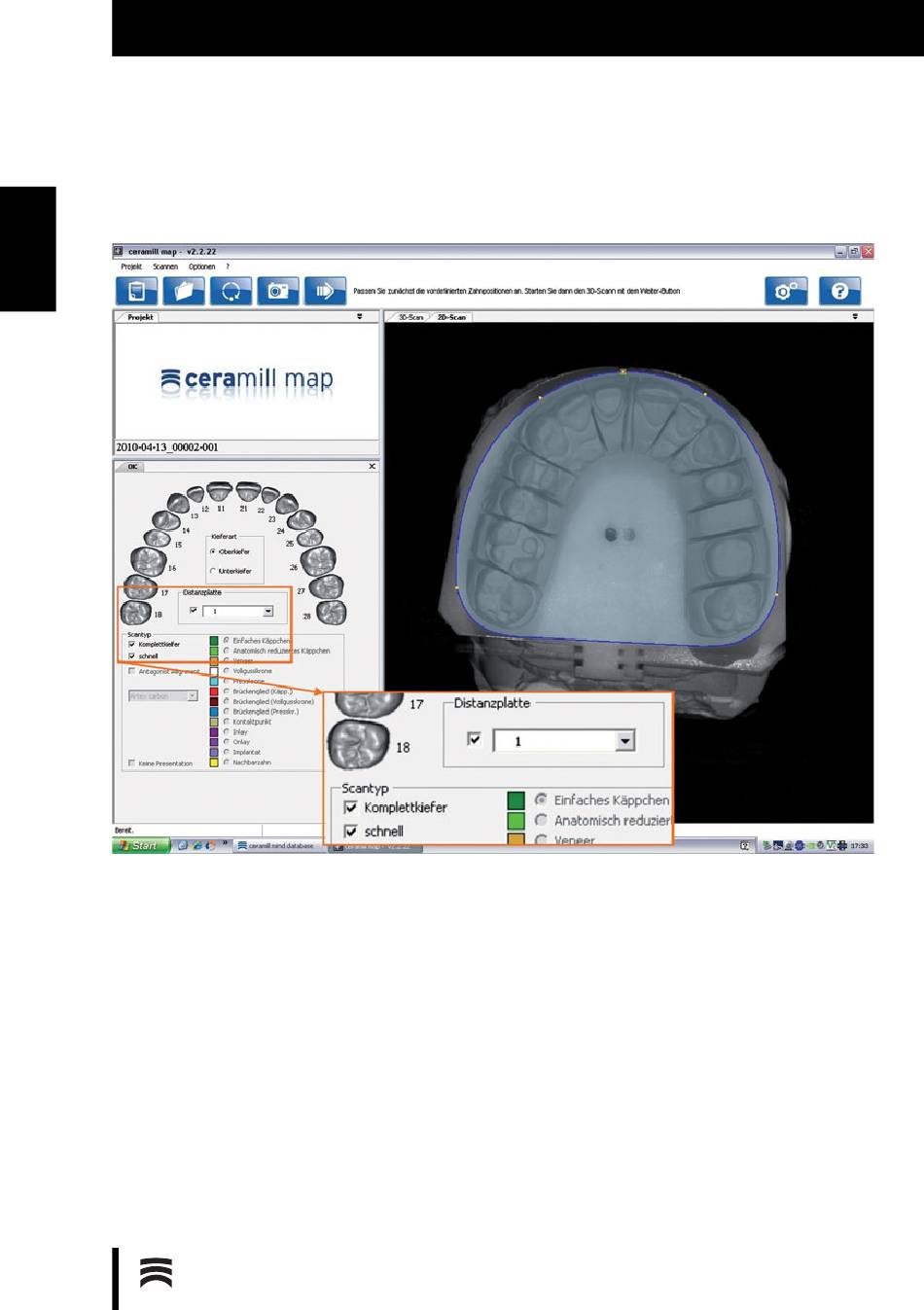Select tooth 14 in the jaw diagram
Screen dimensions: 924x1310
[164, 521]
